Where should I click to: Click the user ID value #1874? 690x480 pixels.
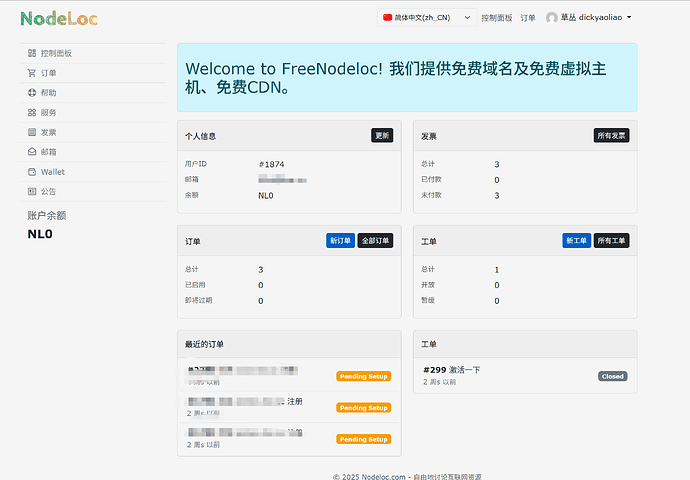tap(271, 165)
